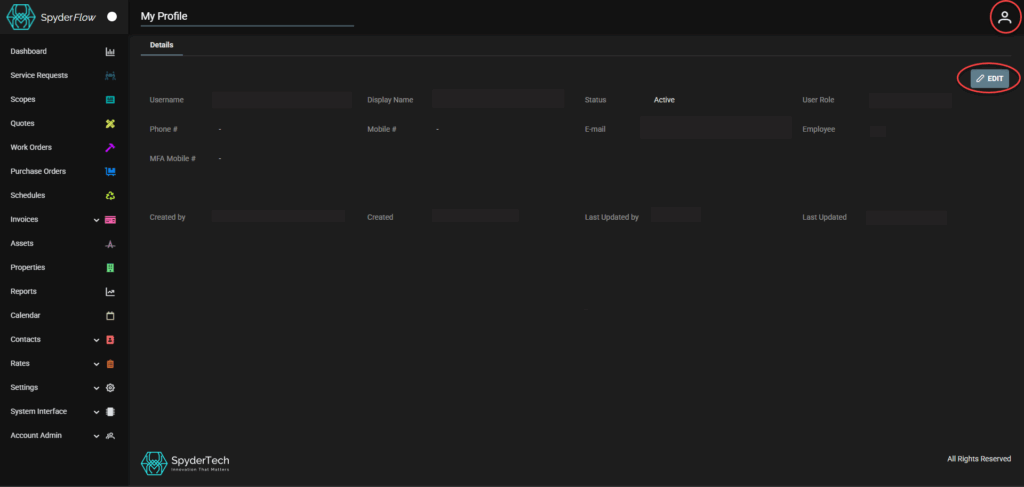Image resolution: width=1024 pixels, height=487 pixels.
Task: Click the Quotes icon in sidebar
Action: pyautogui.click(x=110, y=124)
